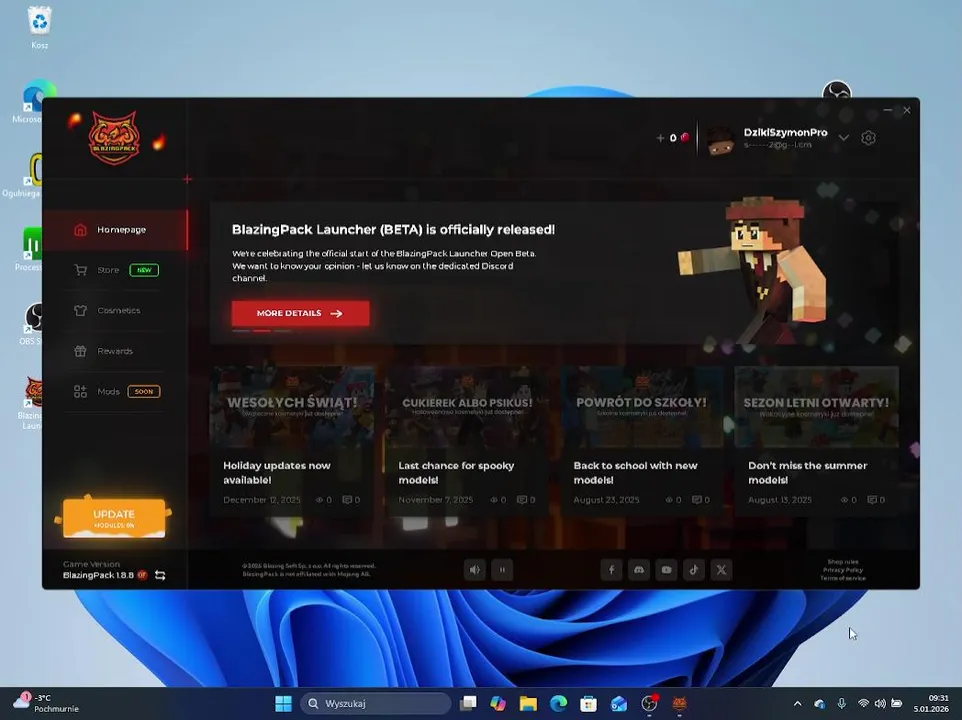The image size is (962, 720).
Task: Click the Mods grid icon
Action: [80, 392]
